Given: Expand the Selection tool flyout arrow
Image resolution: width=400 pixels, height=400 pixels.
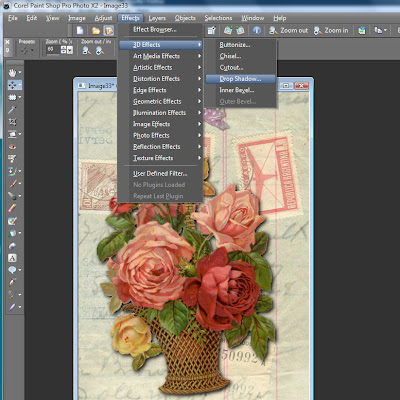Looking at the screenshot, I should (x=20, y=97).
